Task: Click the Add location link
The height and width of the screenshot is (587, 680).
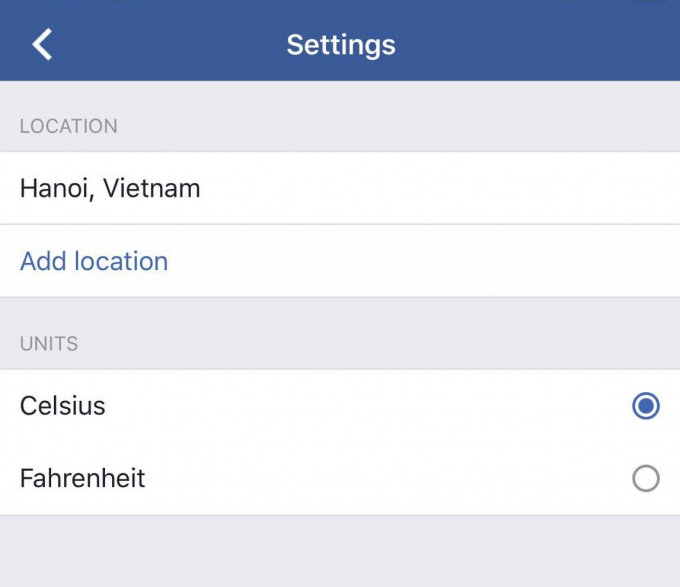Action: (x=94, y=261)
